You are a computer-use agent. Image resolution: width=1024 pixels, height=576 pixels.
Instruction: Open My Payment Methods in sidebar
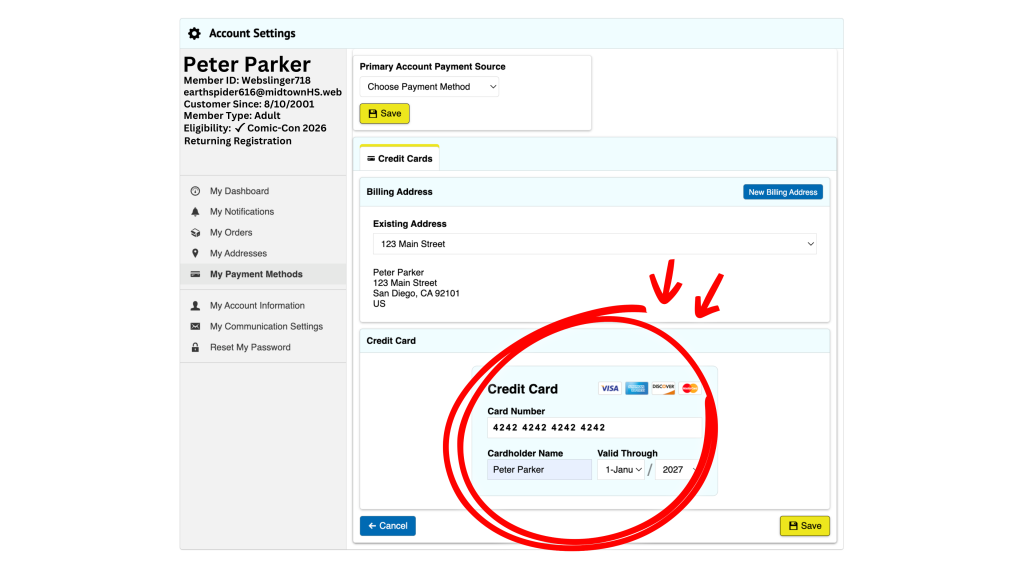click(x=256, y=275)
